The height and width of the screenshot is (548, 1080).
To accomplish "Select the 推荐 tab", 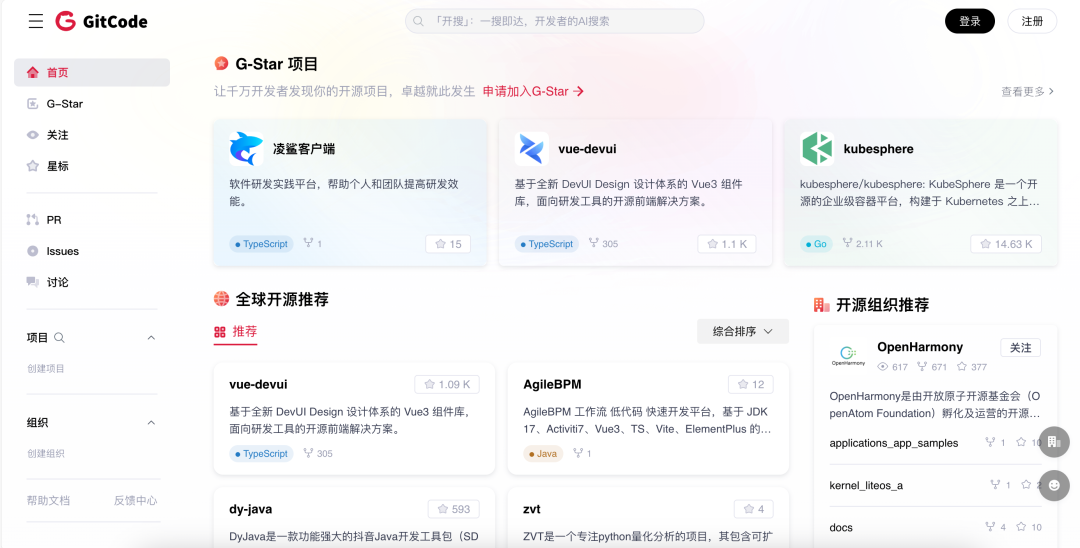I will point(236,332).
